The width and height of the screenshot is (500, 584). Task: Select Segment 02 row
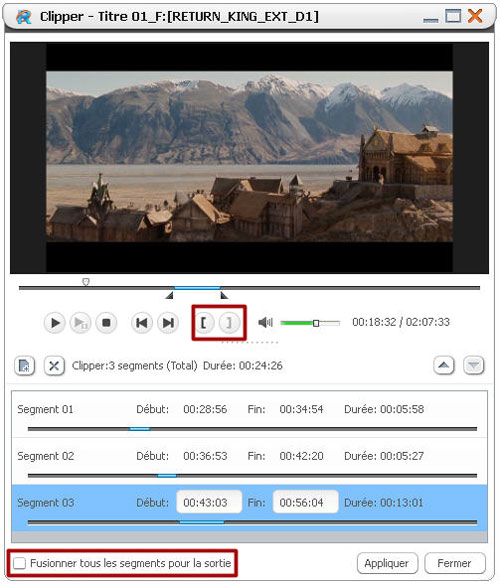(250, 461)
